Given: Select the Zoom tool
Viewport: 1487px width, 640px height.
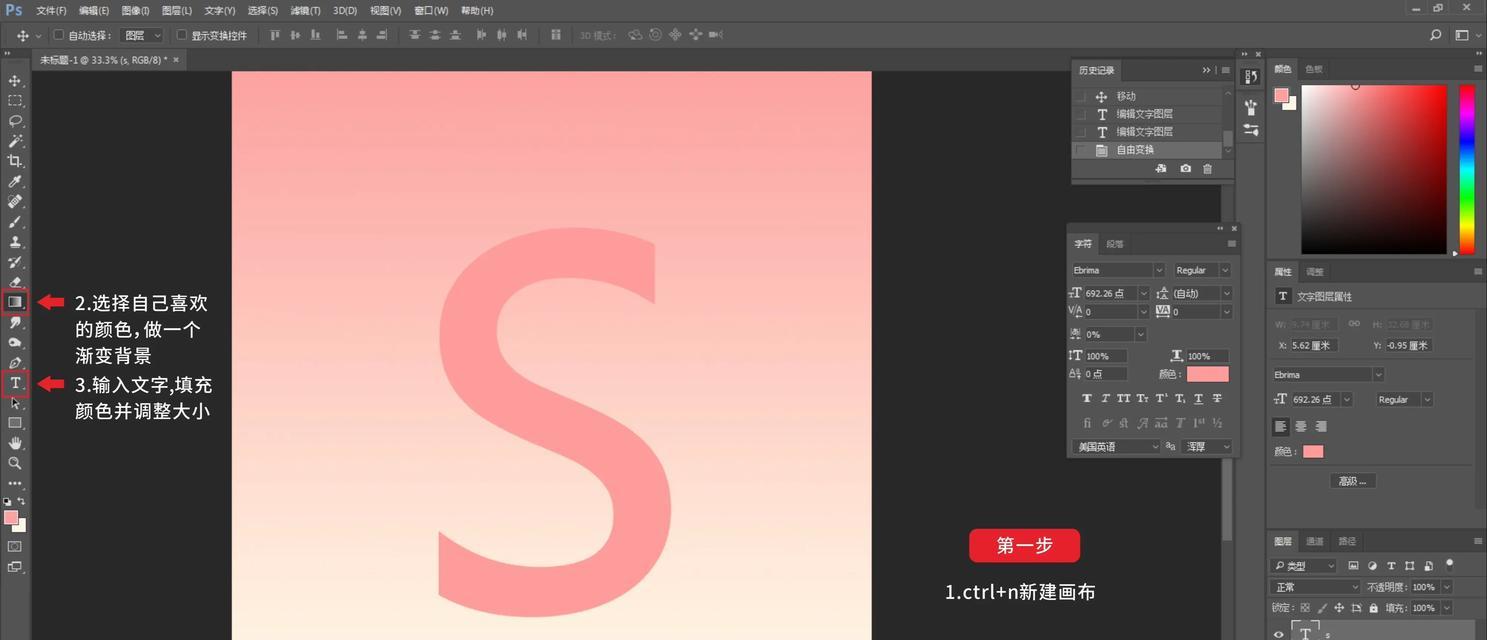Looking at the screenshot, I should (15, 463).
